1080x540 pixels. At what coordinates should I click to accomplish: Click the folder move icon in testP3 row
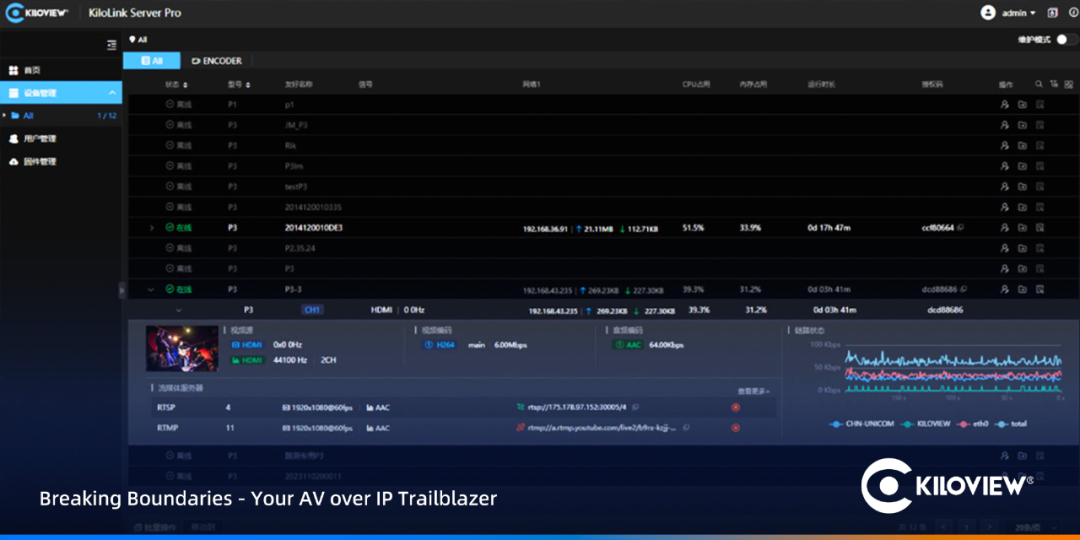1022,187
